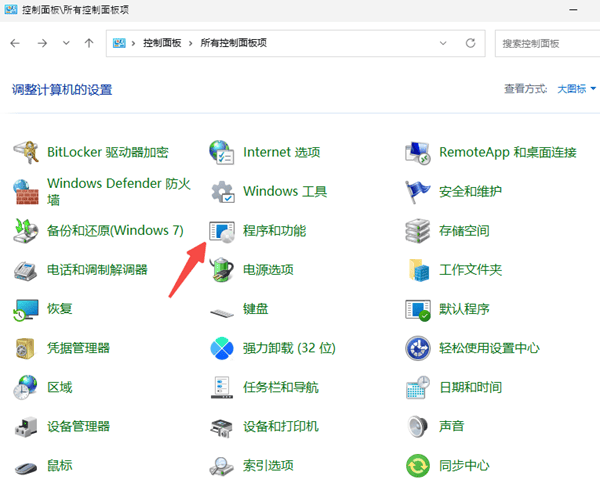Open the recent locations dropdown arrow

tap(66, 43)
